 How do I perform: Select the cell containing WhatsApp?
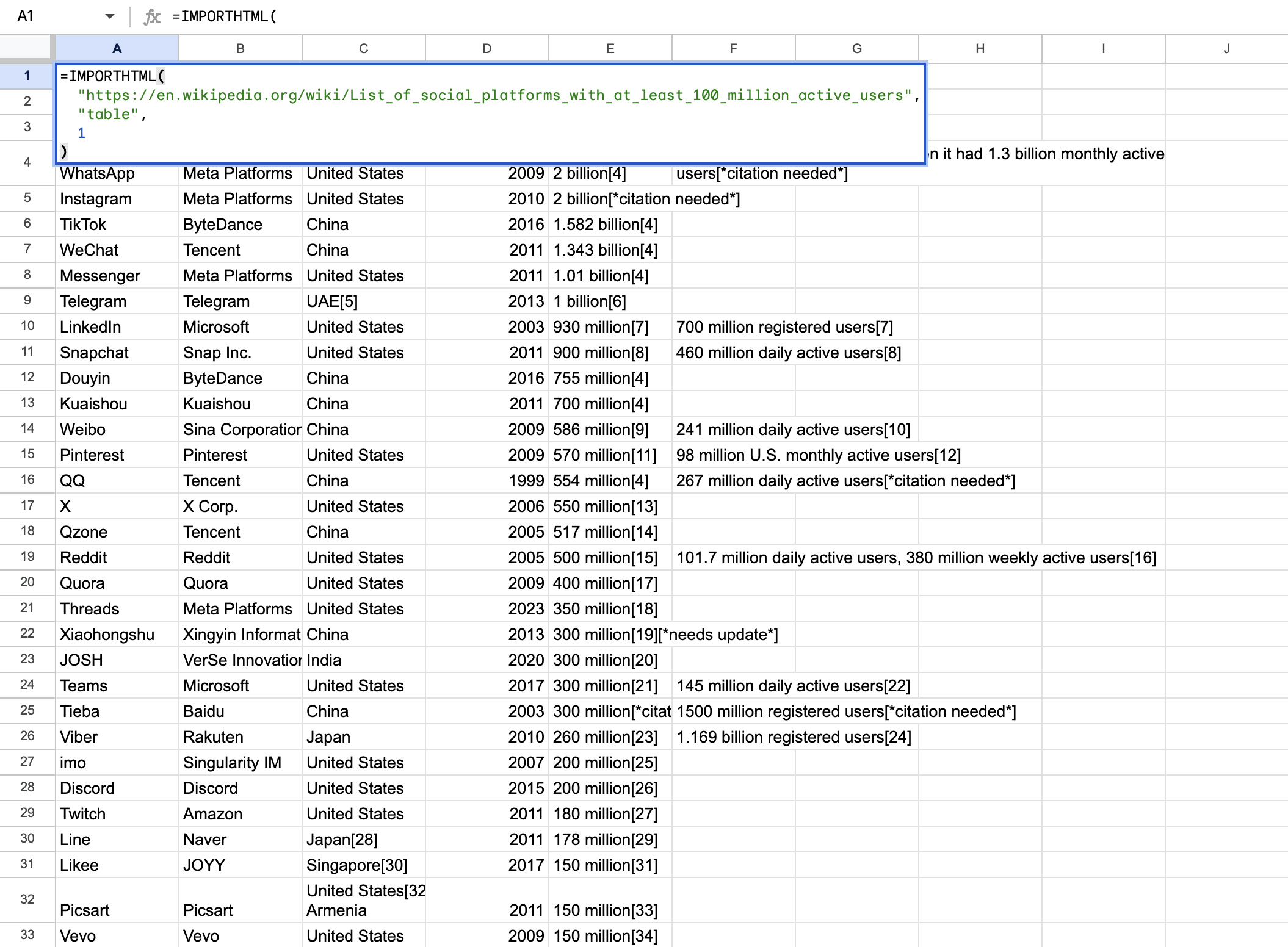click(98, 173)
